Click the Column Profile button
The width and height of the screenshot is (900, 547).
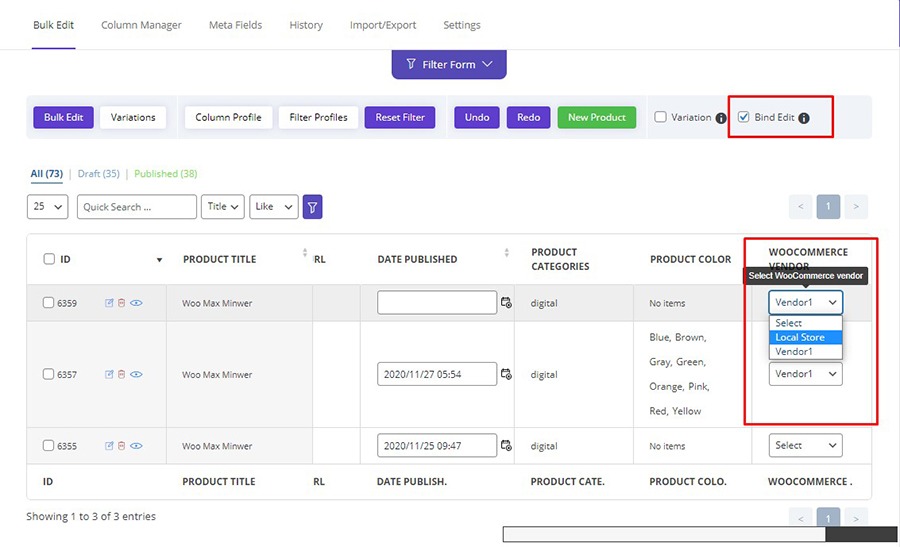pyautogui.click(x=228, y=117)
